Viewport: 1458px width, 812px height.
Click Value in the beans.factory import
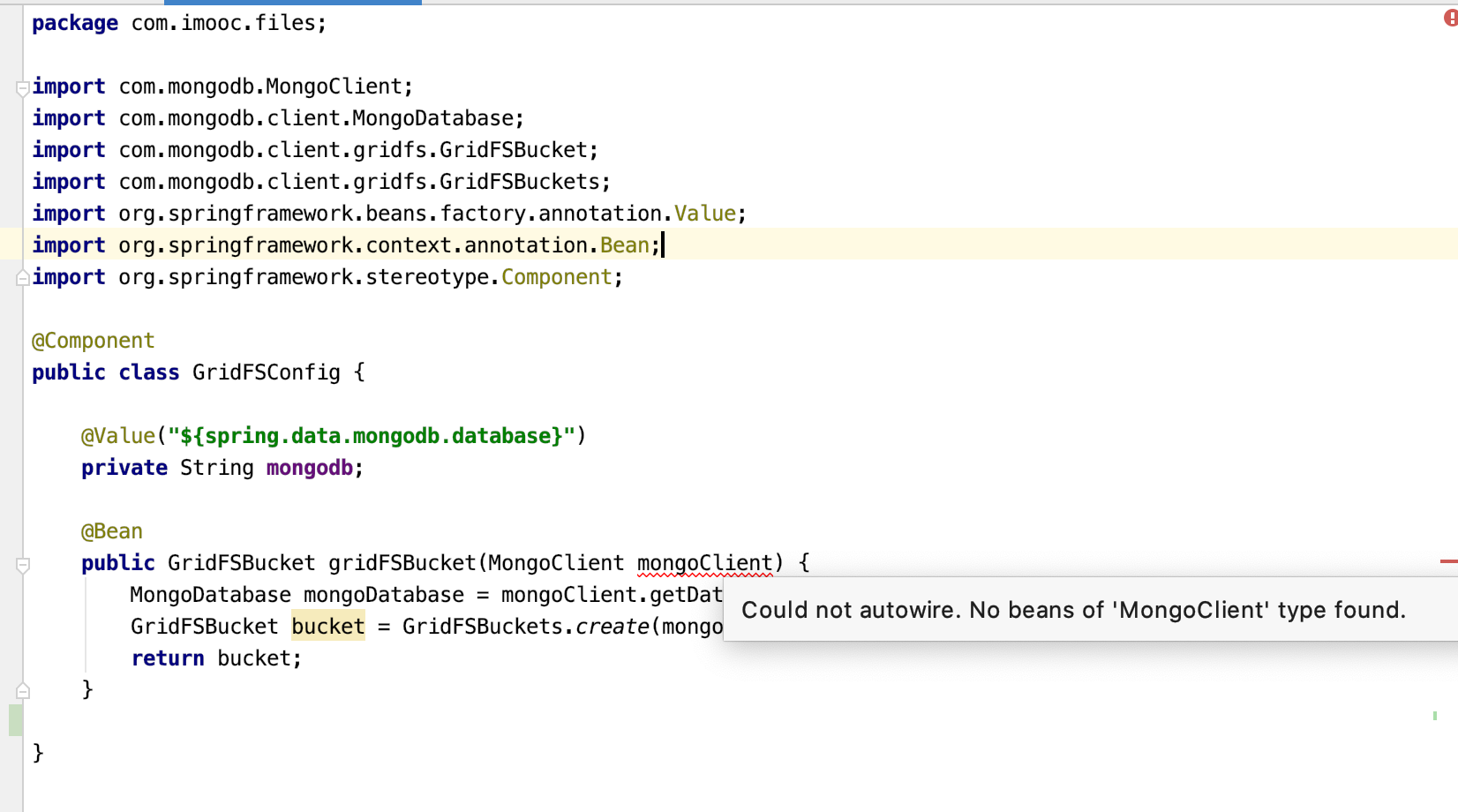click(x=705, y=214)
